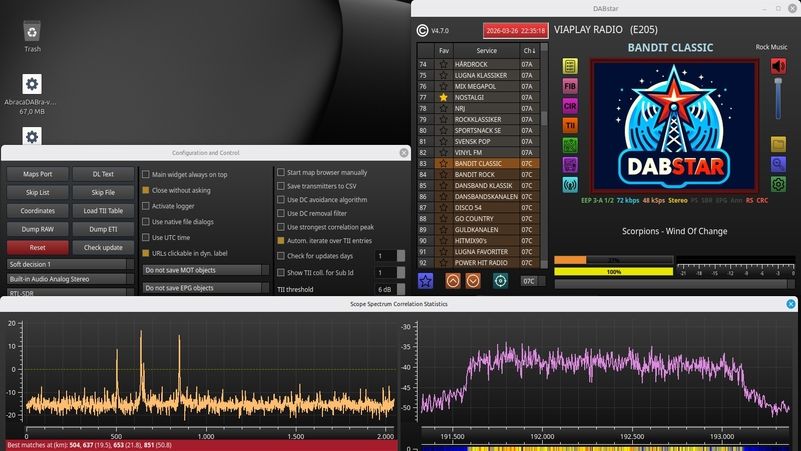Enable Main widget always on top
The height and width of the screenshot is (451, 801).
[146, 174]
